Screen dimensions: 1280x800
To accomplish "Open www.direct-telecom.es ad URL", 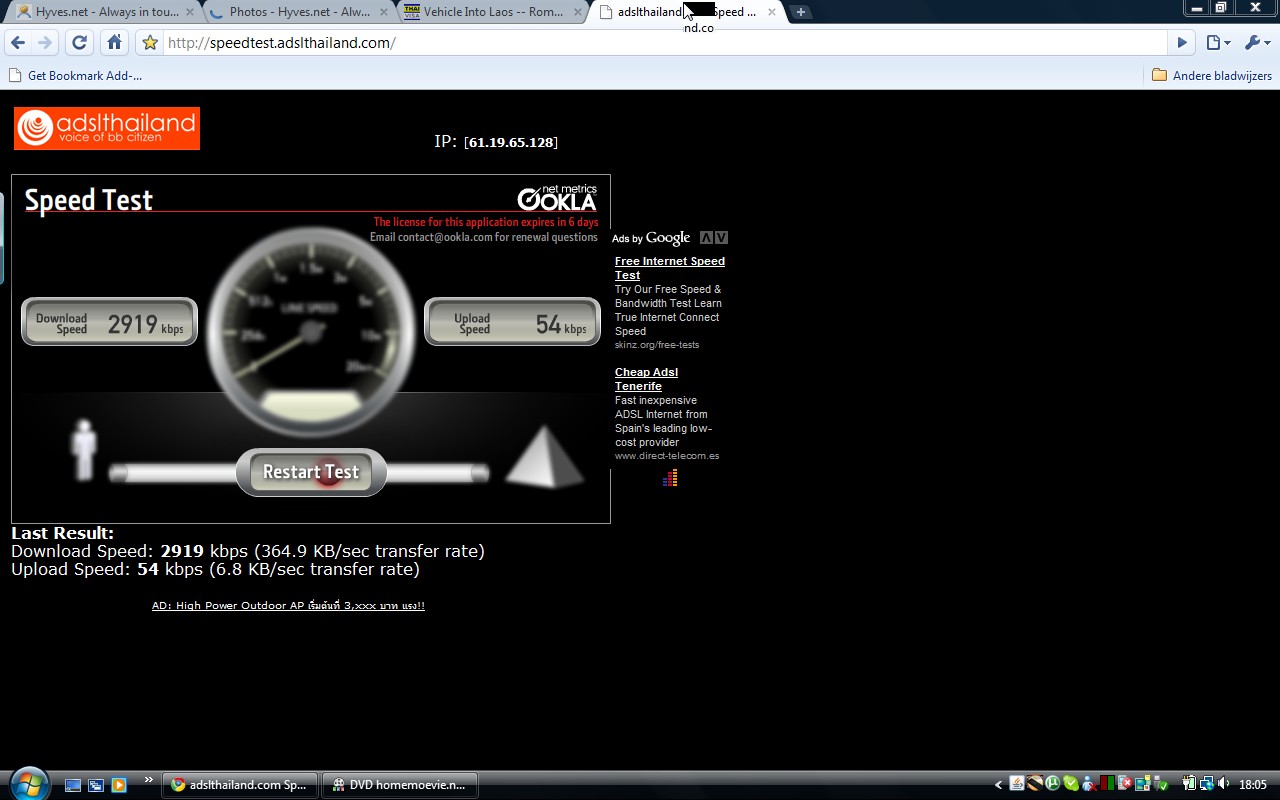I will tap(667, 456).
